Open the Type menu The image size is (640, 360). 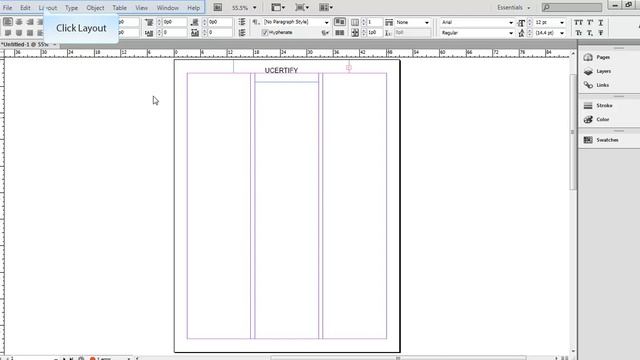[x=71, y=8]
